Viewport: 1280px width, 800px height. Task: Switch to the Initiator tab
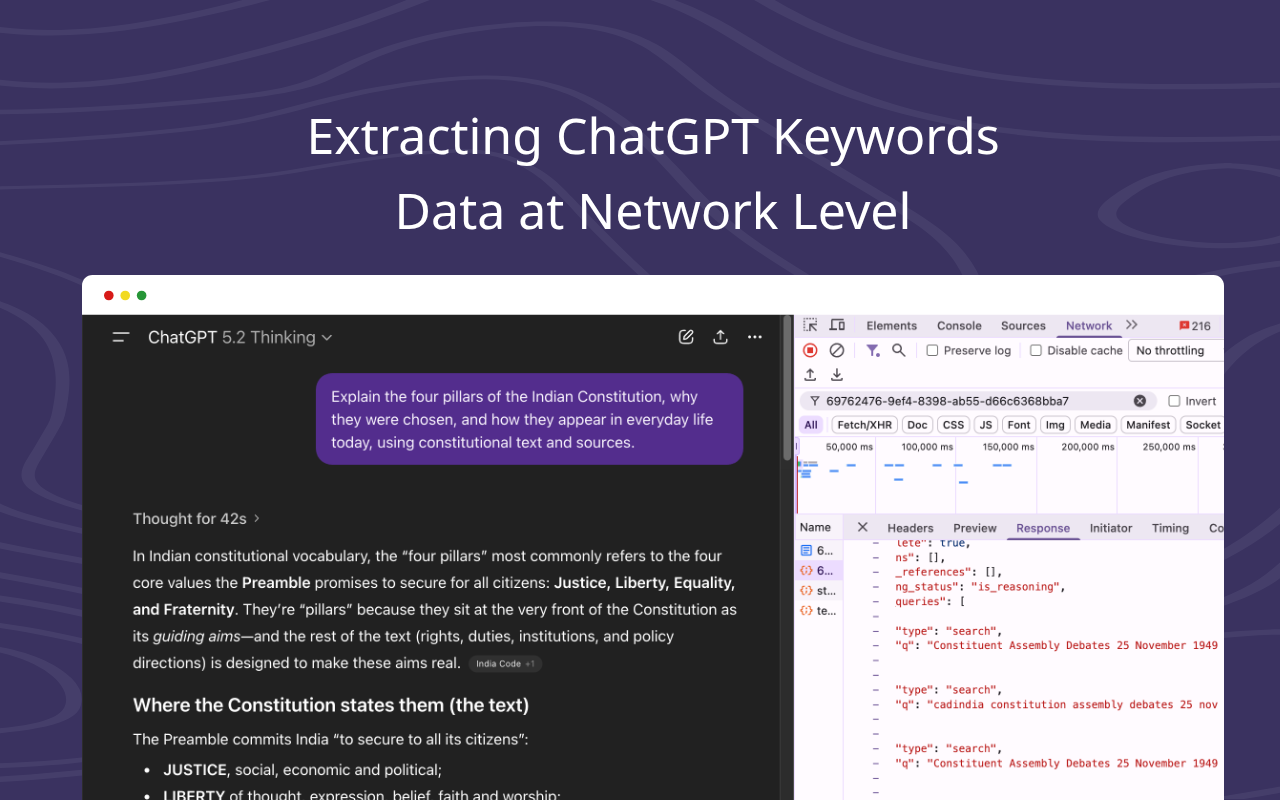tap(1111, 528)
